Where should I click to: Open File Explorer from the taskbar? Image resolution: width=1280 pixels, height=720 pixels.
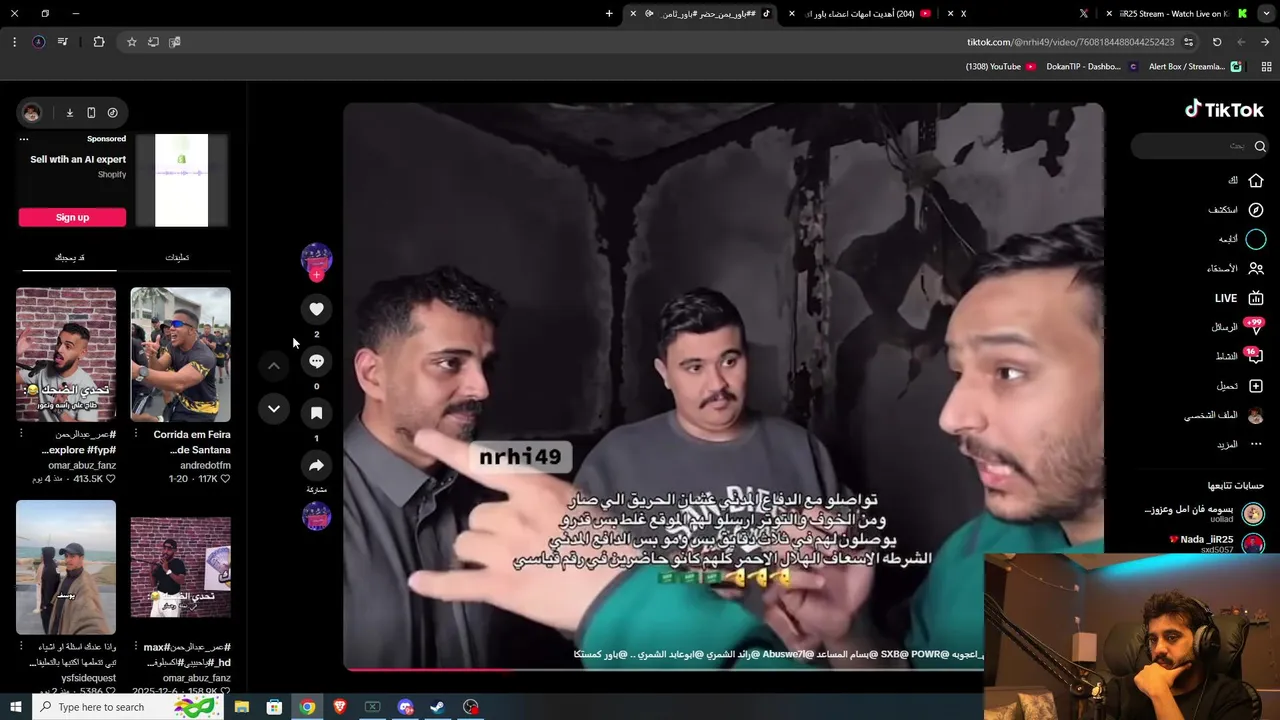tap(242, 707)
